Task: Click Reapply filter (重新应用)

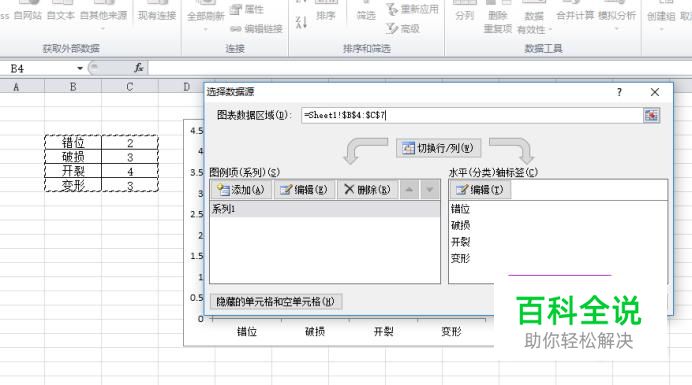Action: [412, 9]
